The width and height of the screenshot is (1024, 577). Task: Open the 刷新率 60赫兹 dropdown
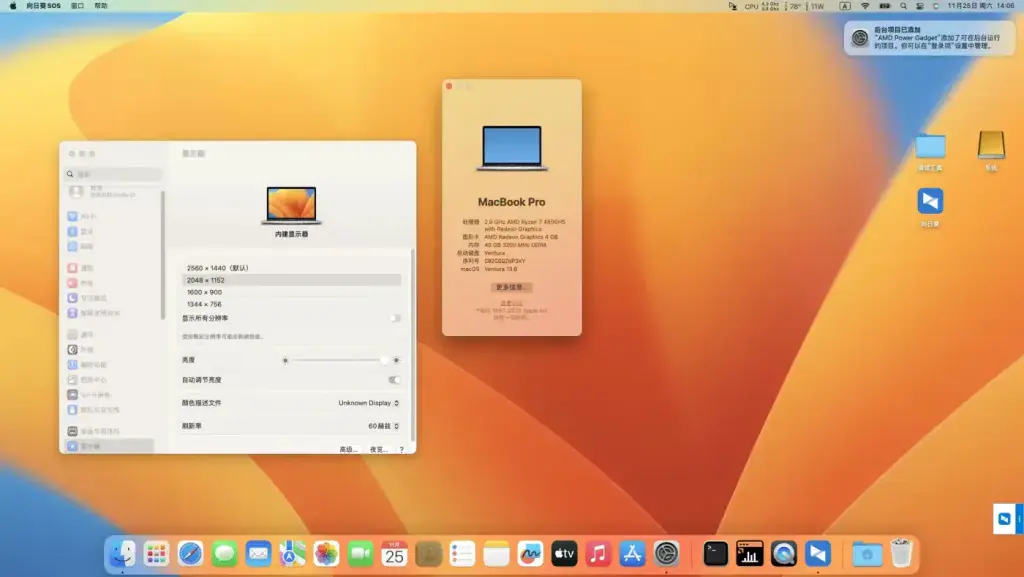383,426
